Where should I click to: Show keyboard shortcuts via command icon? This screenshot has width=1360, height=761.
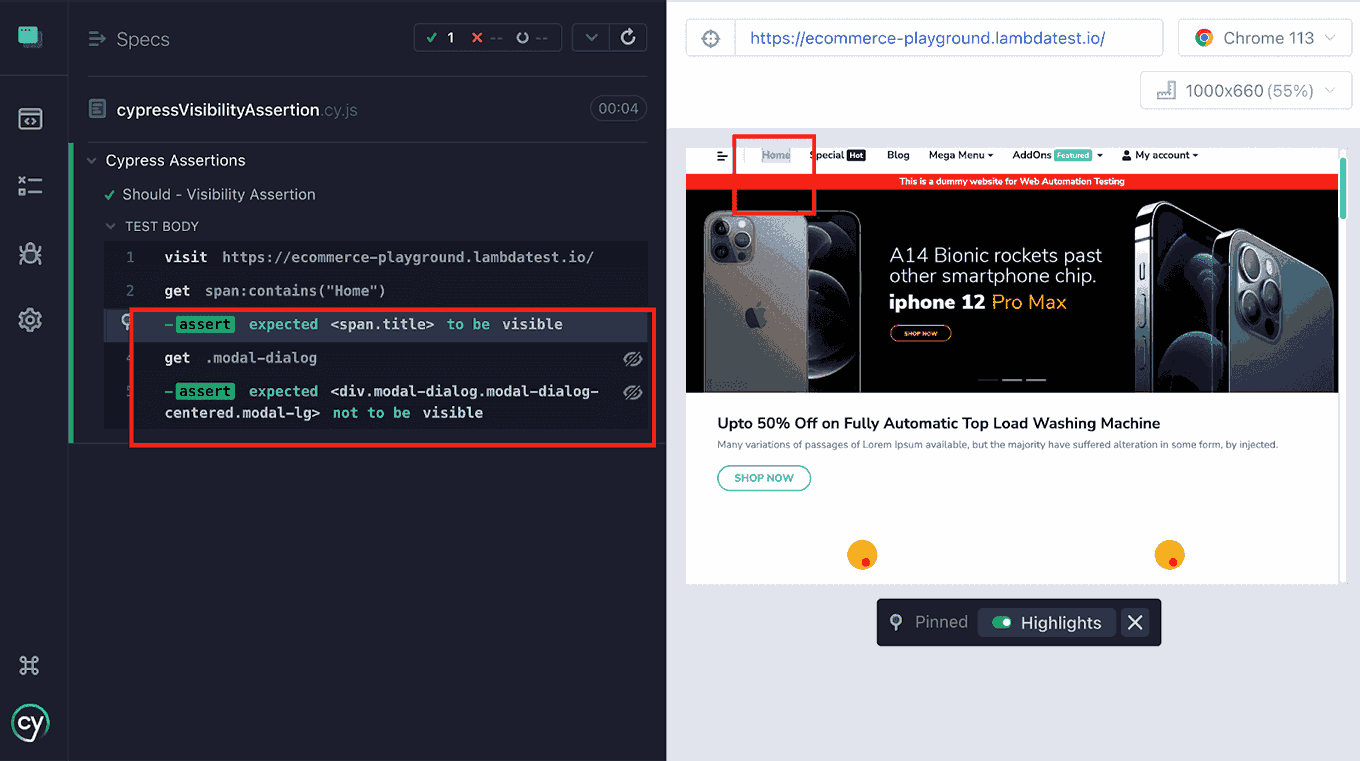28,665
